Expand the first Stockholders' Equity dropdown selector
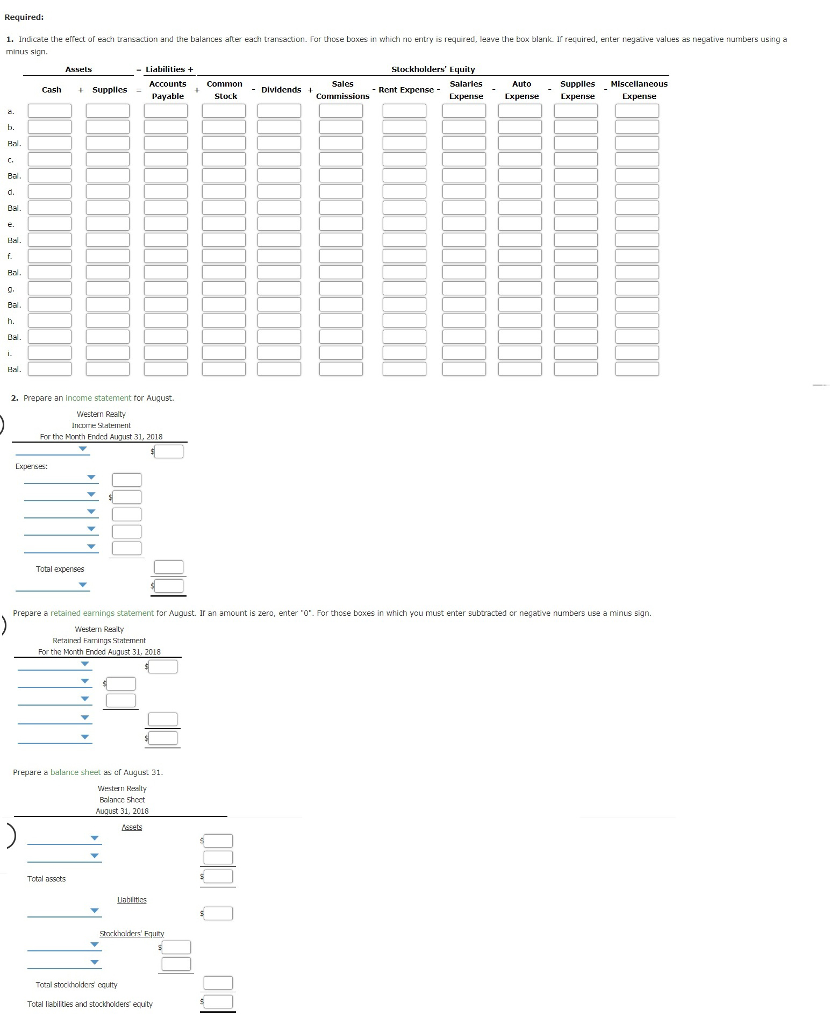The width and height of the screenshot is (830, 1024). click(x=94, y=945)
